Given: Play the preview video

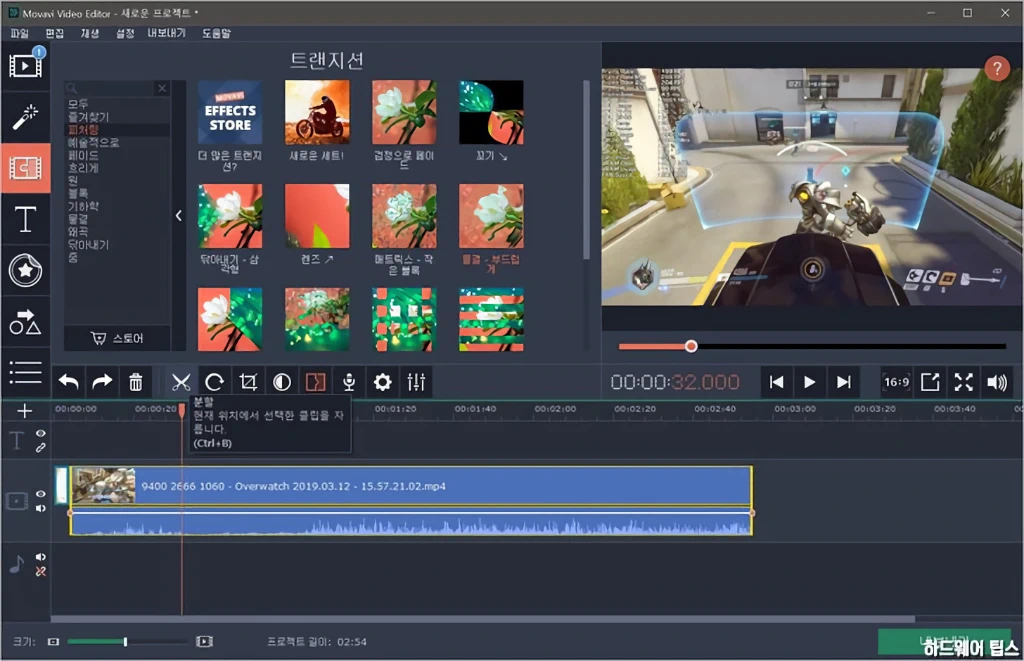Looking at the screenshot, I should tap(810, 382).
